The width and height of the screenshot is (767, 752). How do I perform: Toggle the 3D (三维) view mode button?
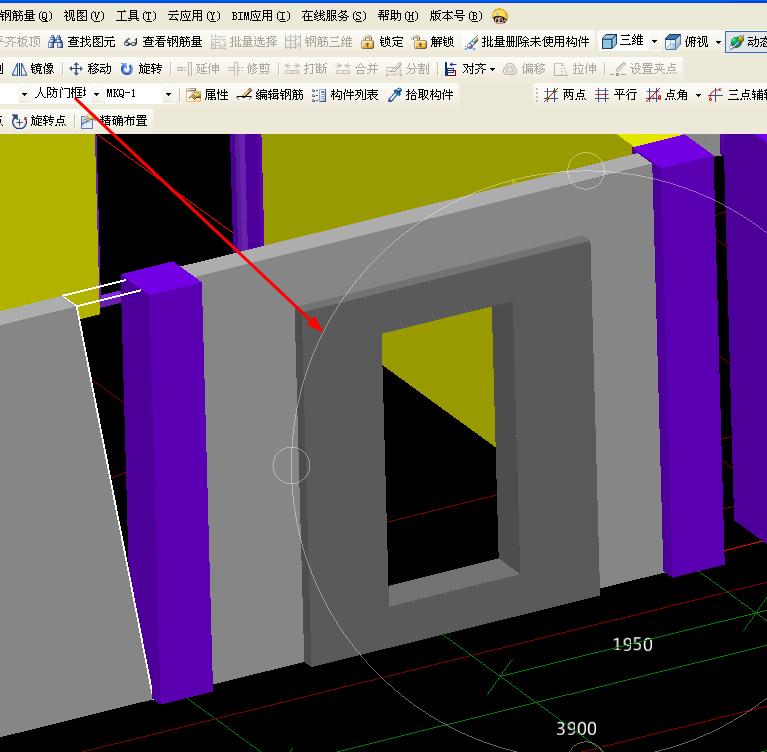(622, 42)
